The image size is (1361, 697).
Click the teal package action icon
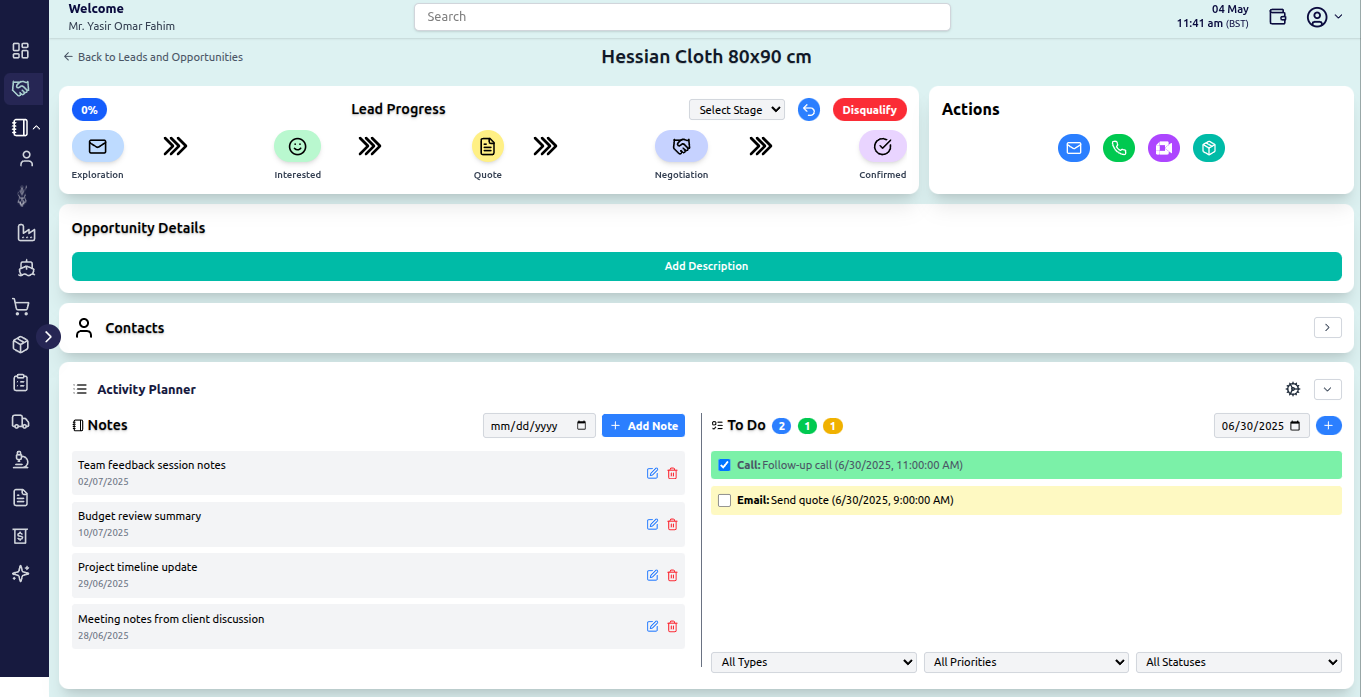pyautogui.click(x=1209, y=148)
